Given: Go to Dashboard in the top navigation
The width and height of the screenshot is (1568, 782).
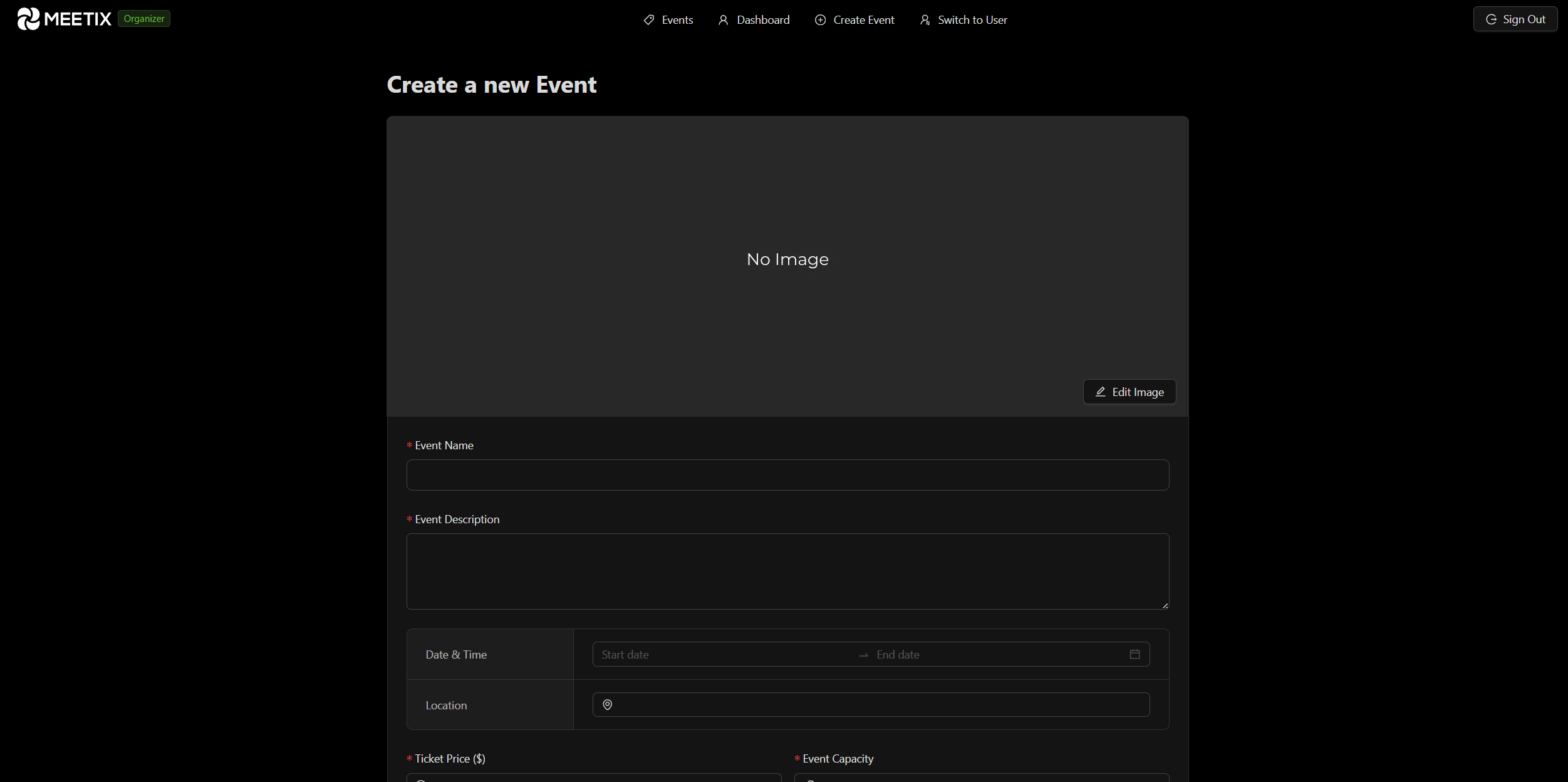Looking at the screenshot, I should 762,20.
